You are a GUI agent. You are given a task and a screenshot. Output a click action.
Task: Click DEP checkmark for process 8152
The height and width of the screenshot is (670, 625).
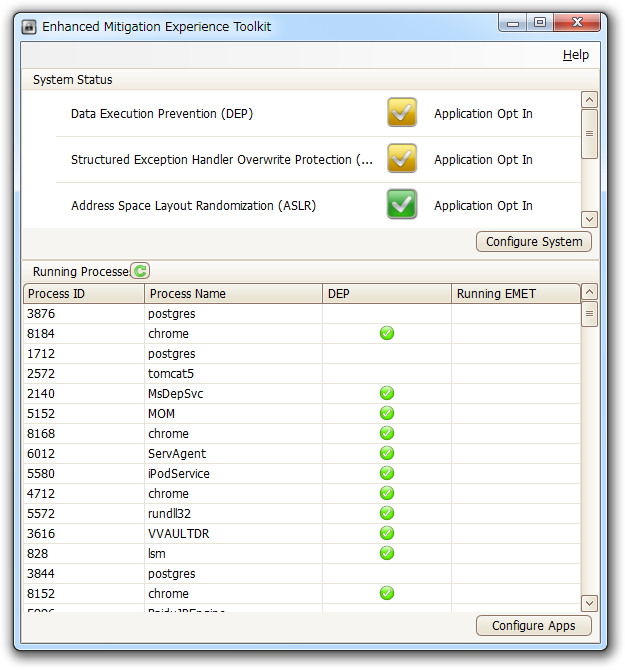click(x=387, y=593)
